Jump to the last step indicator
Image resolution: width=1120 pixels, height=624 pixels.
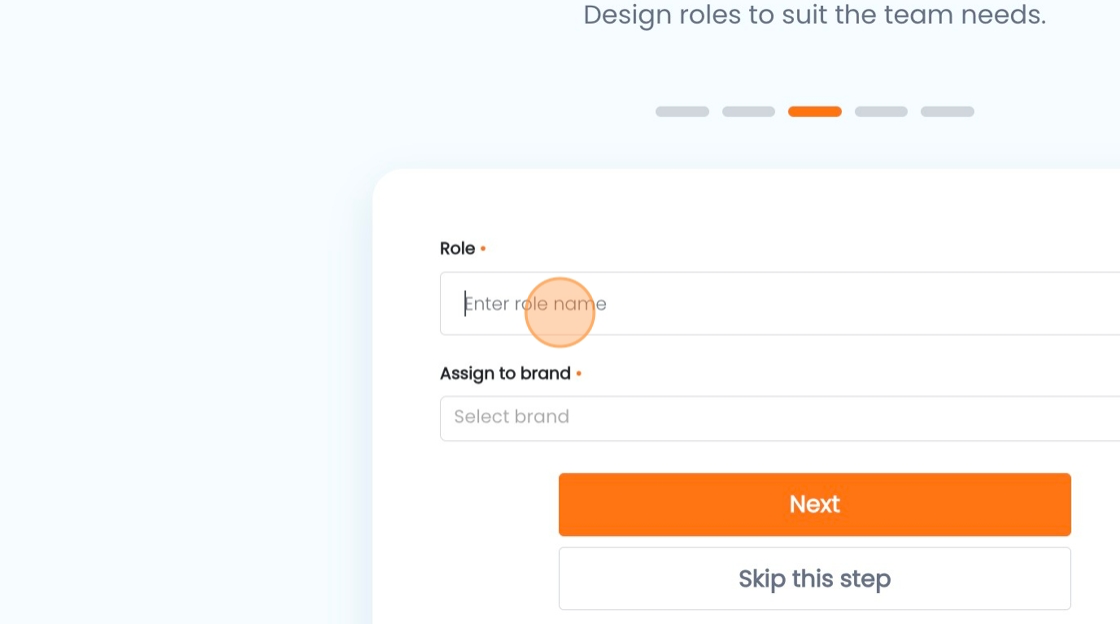(x=947, y=112)
